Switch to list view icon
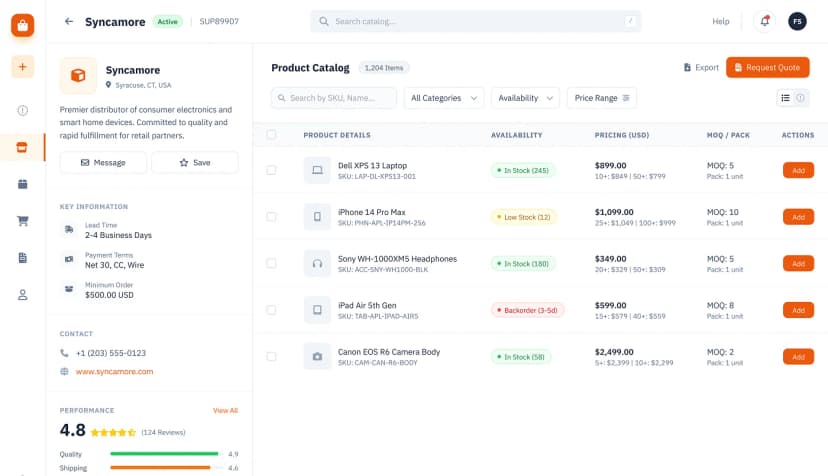This screenshot has height=476, width=828. tap(785, 98)
